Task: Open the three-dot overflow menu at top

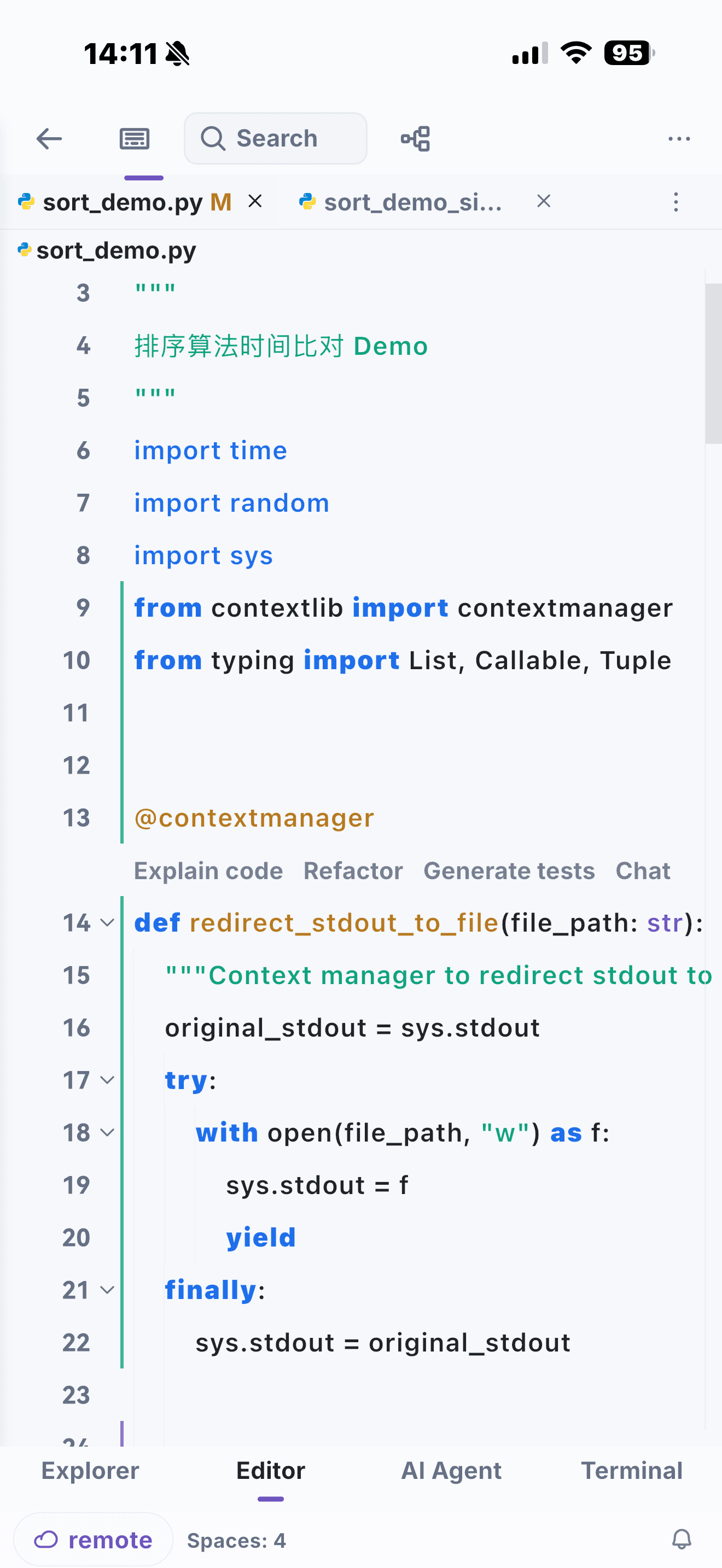Action: [x=679, y=139]
